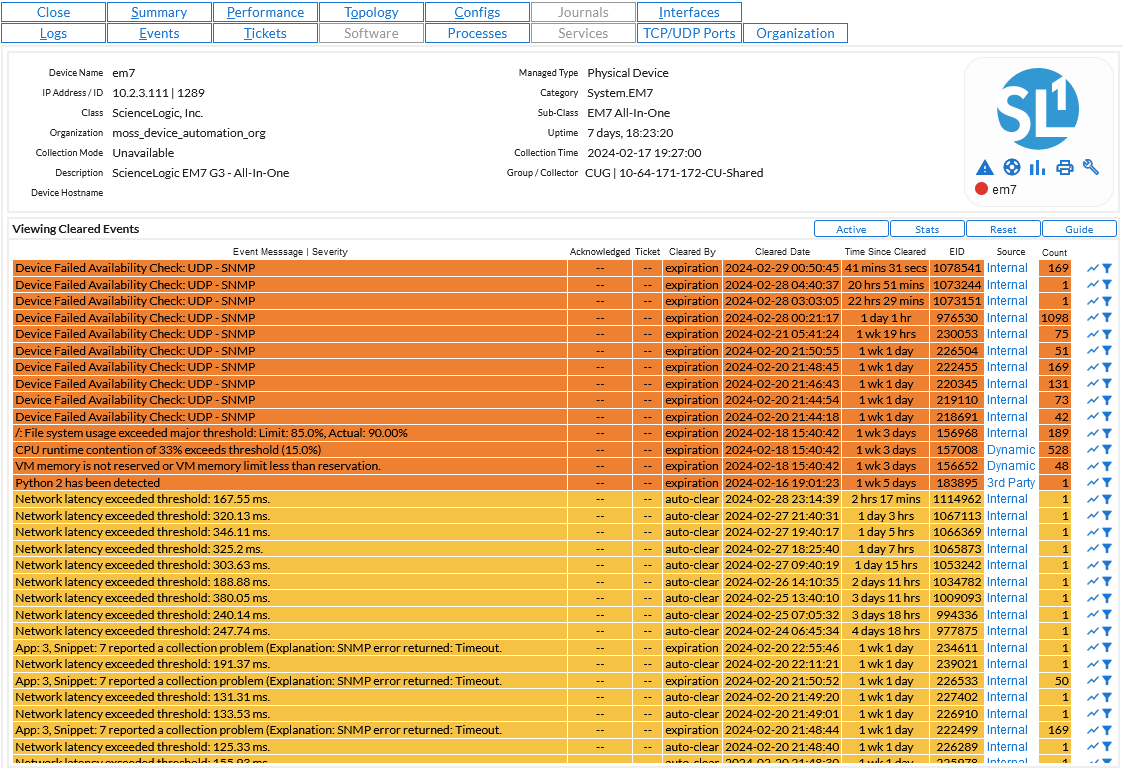Open the Guide button
1123x768 pixels.
coord(1079,229)
